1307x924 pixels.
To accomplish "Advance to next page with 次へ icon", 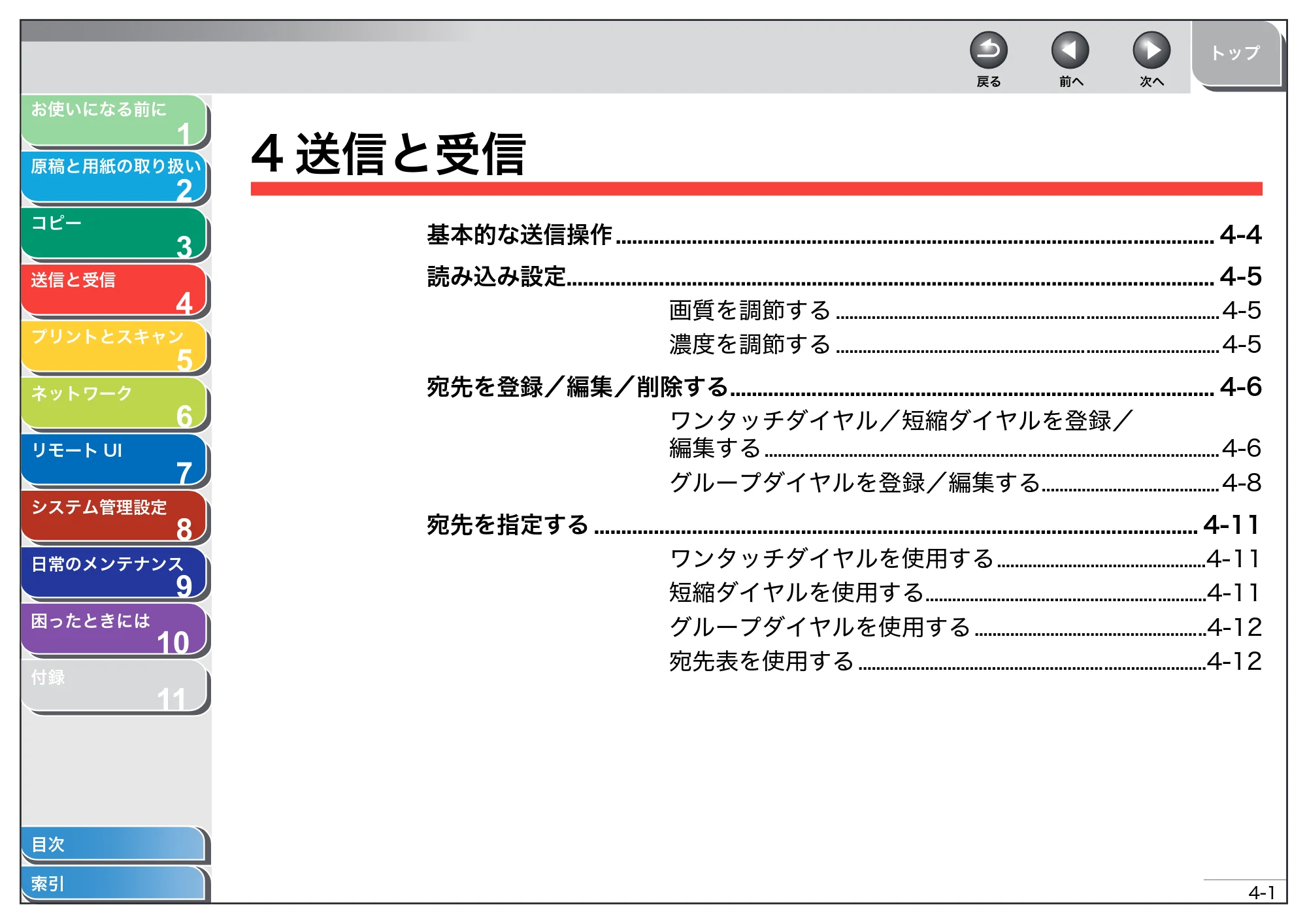I will (1151, 51).
